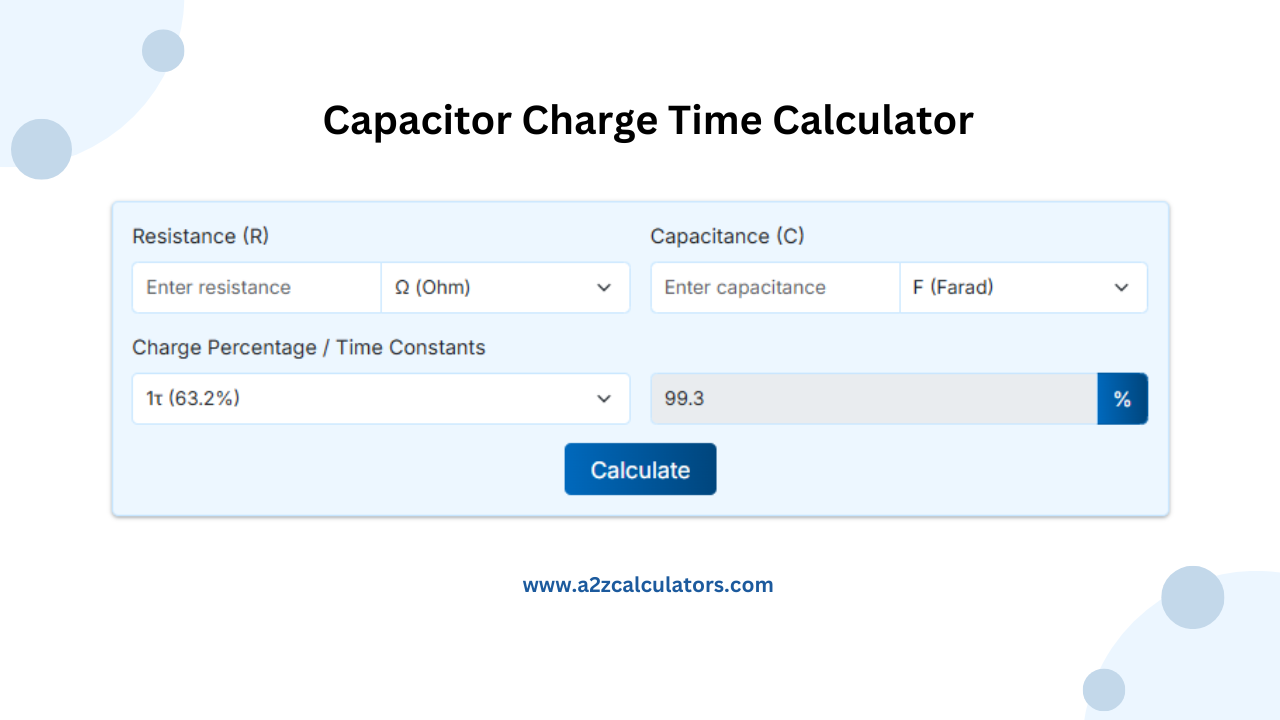Click the blue percent symbol button
The width and height of the screenshot is (1280, 720).
point(1123,398)
